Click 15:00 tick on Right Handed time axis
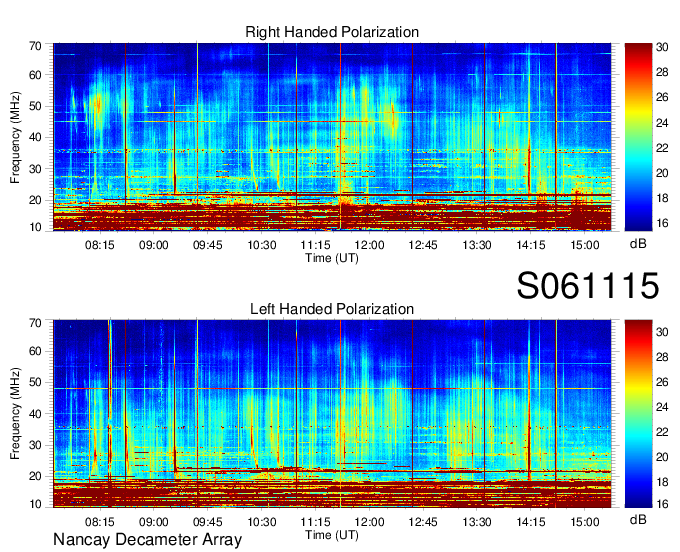680x552 pixels. click(585, 245)
